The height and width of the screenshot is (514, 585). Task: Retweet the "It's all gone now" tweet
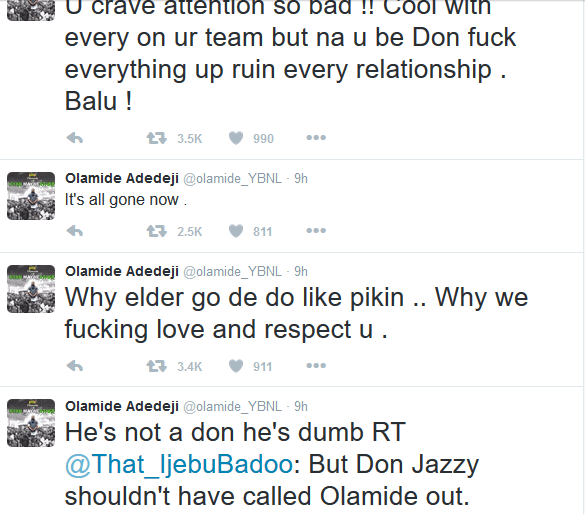(156, 231)
